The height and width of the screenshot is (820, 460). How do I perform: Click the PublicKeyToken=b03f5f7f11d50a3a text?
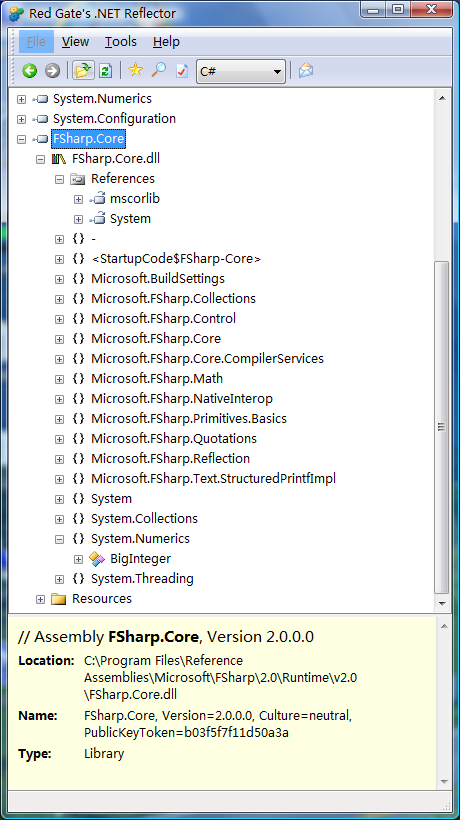coord(187,733)
